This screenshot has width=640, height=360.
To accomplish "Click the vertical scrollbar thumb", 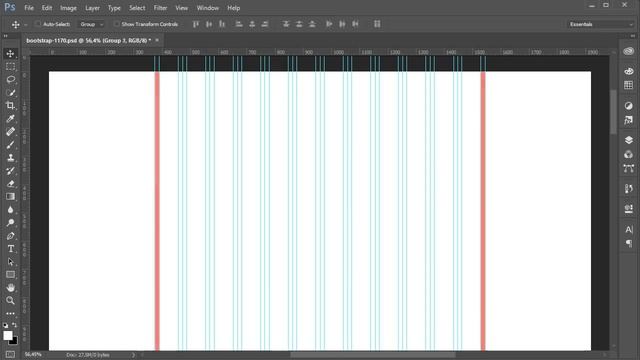I will (613, 111).
